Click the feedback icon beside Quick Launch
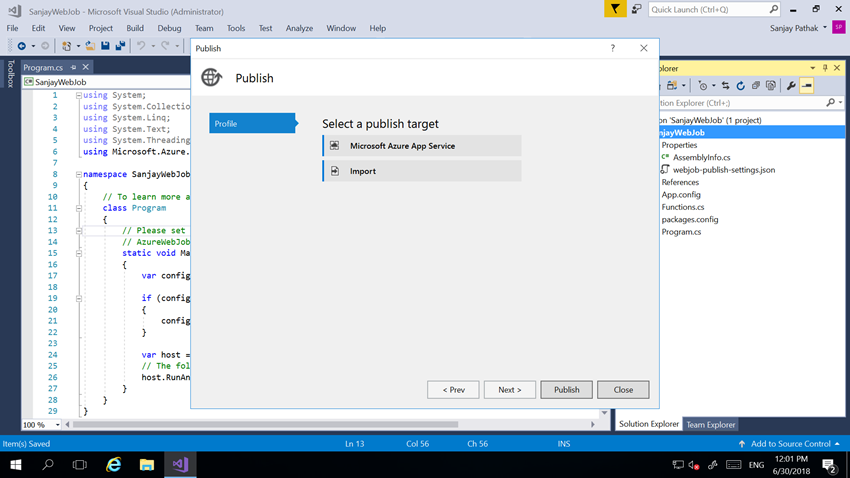Screen dimensions: 850x478 click(x=636, y=9)
